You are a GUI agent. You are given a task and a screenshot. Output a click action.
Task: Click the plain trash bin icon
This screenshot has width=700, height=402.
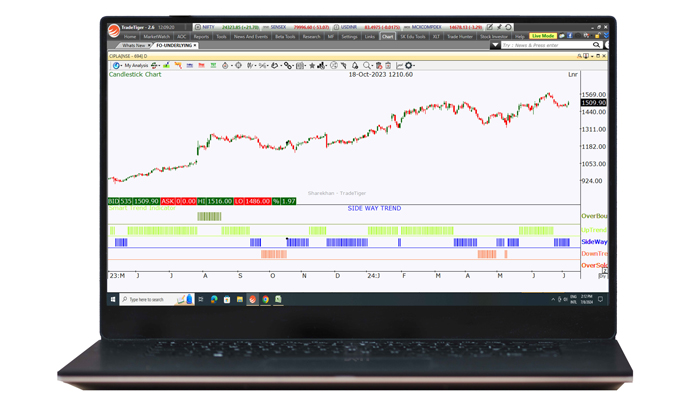(x=388, y=66)
